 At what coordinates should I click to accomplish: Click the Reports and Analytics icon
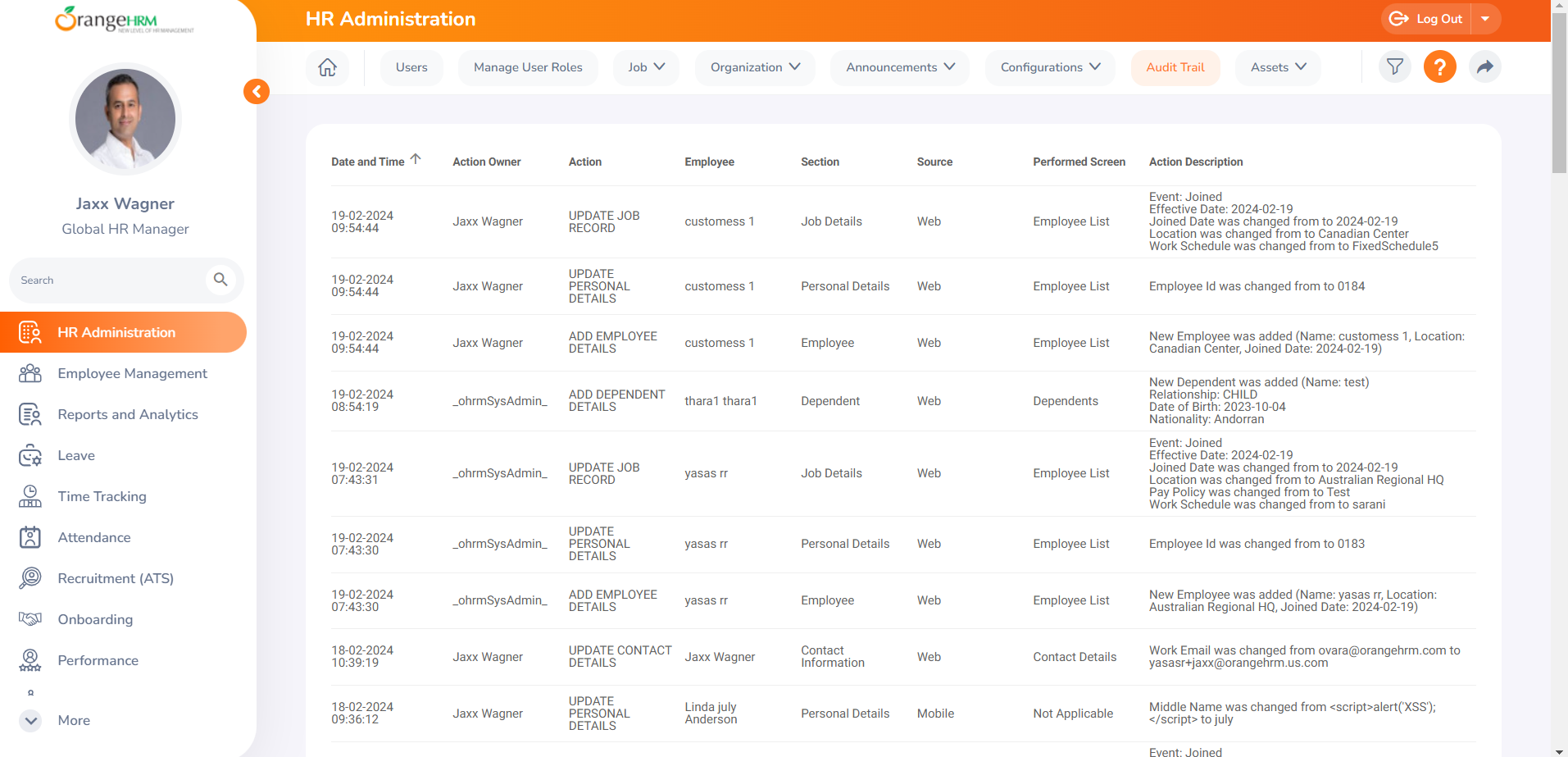tap(30, 414)
